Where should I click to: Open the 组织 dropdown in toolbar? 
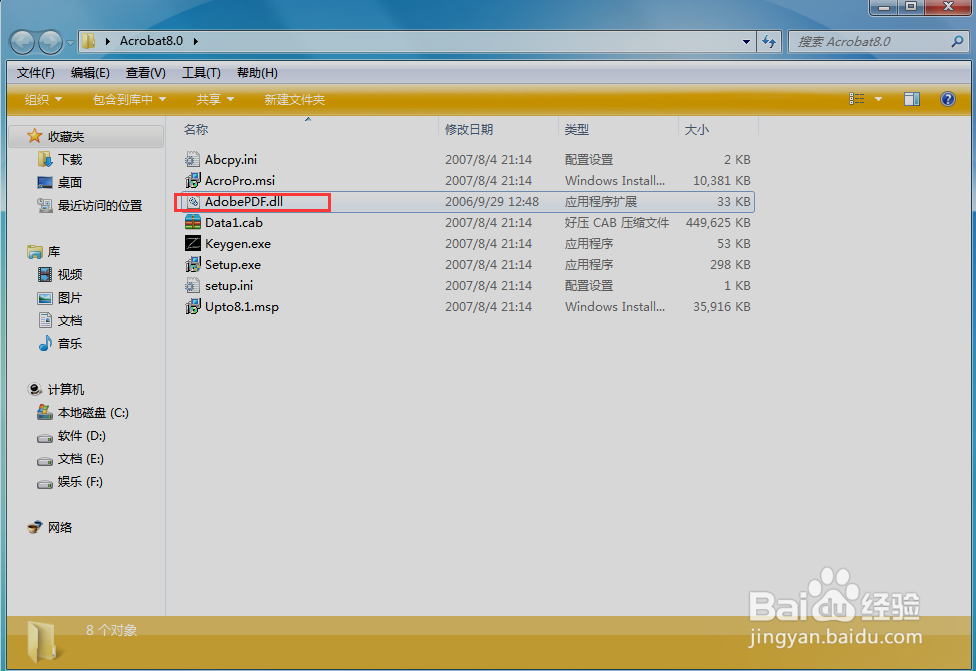[43, 100]
